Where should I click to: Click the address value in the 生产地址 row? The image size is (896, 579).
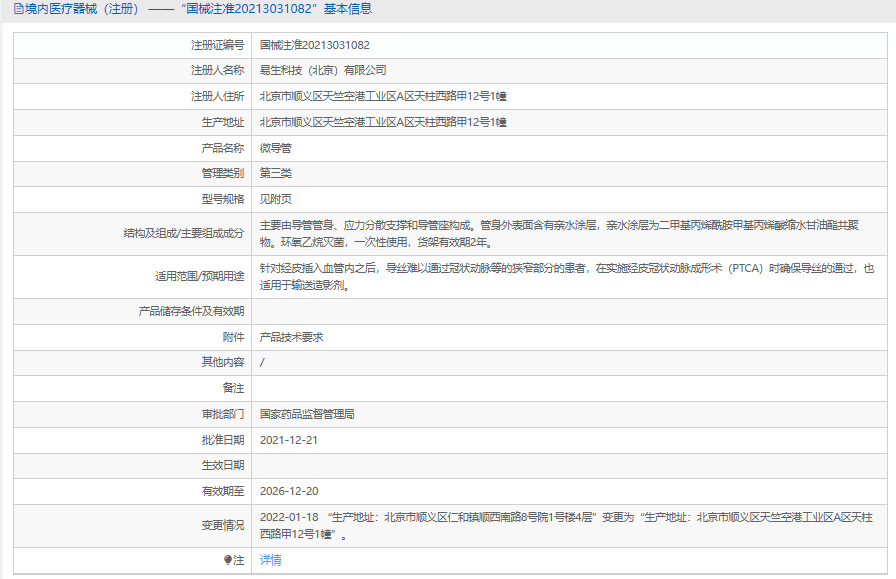point(382,122)
